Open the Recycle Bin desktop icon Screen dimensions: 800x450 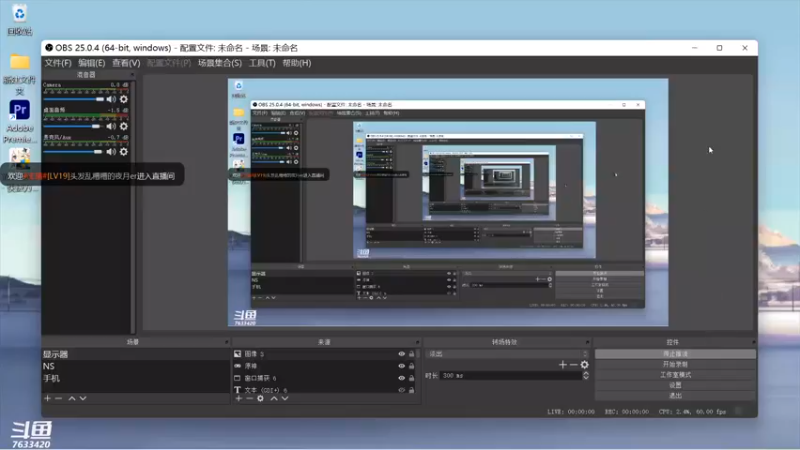(x=19, y=19)
